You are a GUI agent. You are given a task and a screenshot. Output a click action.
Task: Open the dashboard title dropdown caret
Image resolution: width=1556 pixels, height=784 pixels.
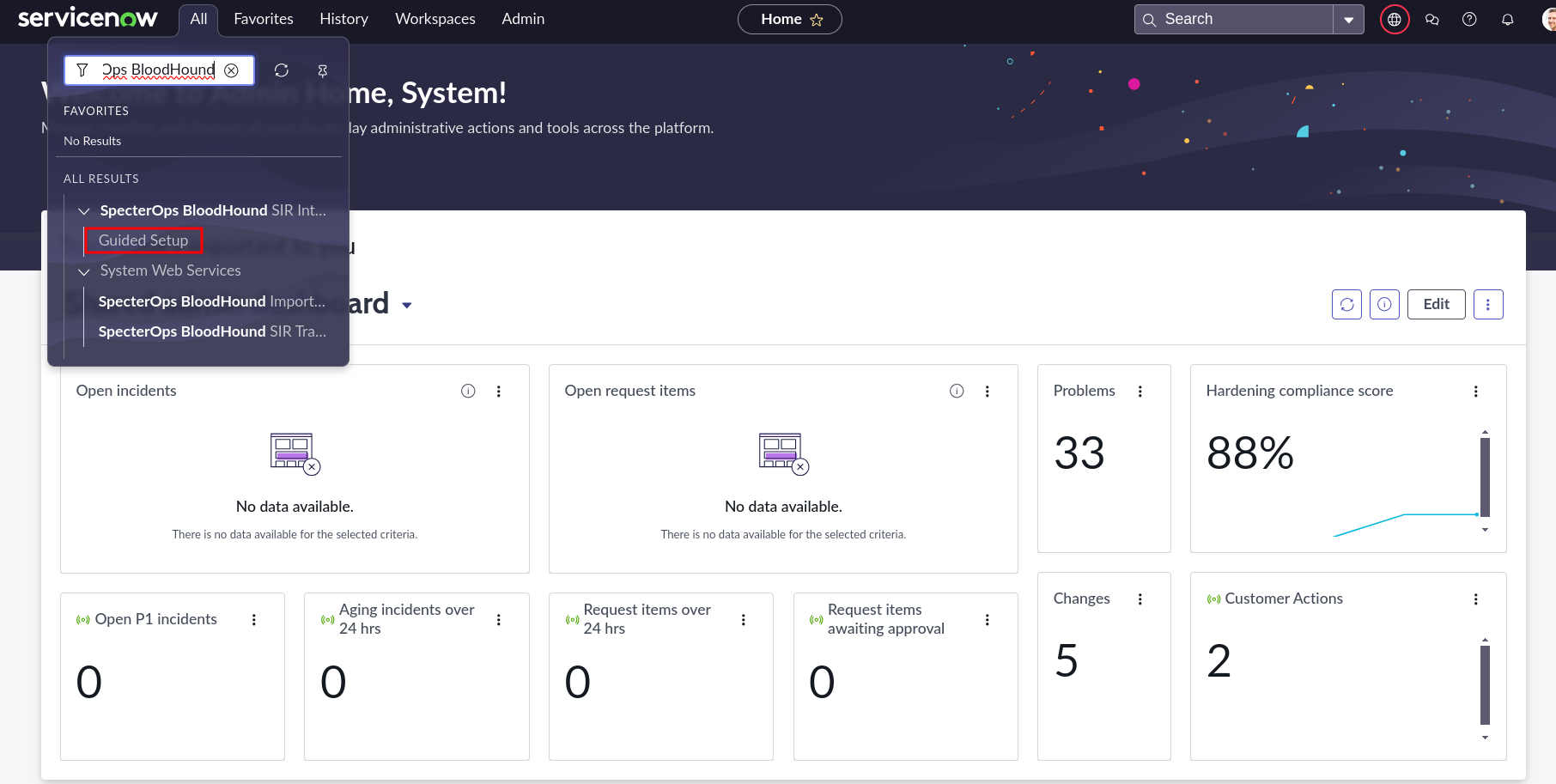[x=407, y=306]
